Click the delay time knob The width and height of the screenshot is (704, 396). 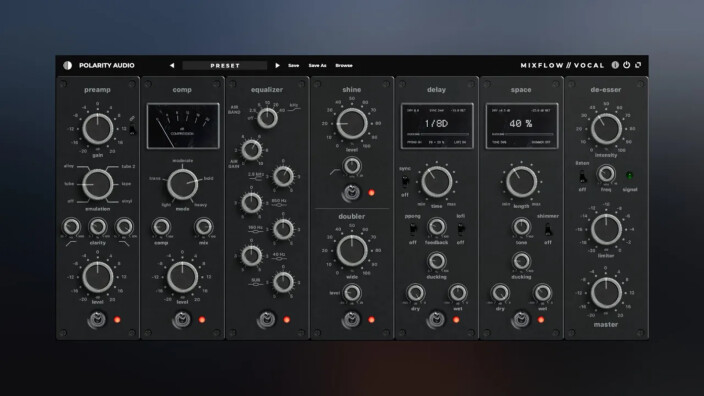[436, 182]
